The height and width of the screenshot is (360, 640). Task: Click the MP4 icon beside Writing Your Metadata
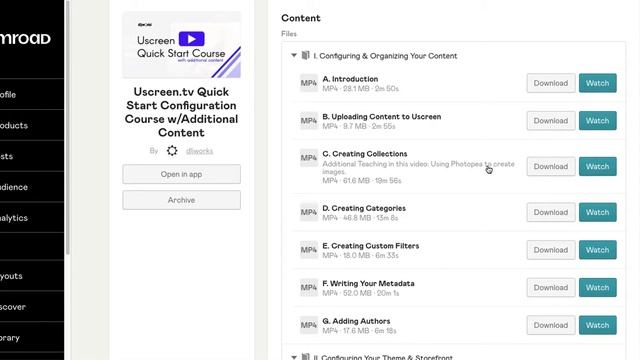click(309, 287)
